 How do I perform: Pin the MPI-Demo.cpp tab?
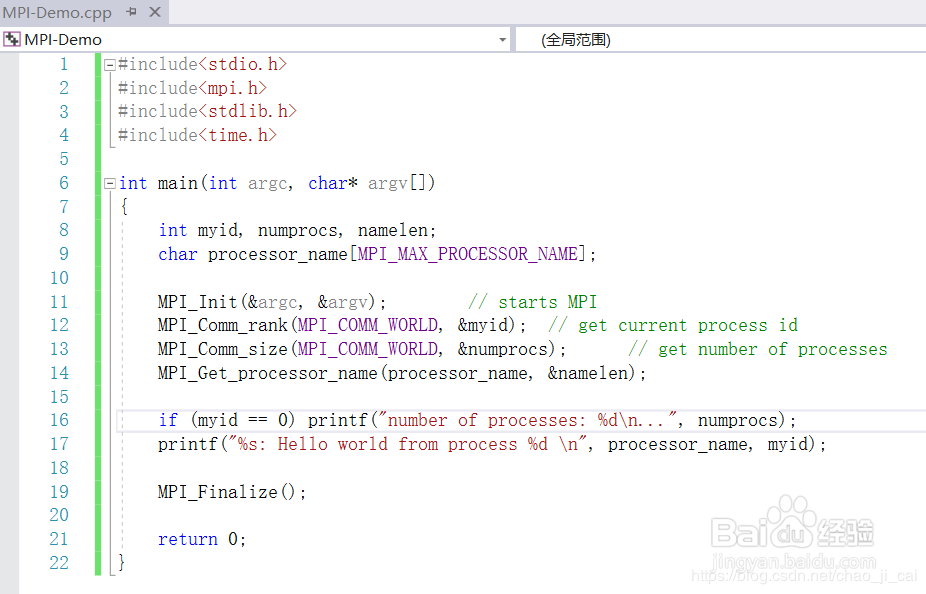click(132, 12)
